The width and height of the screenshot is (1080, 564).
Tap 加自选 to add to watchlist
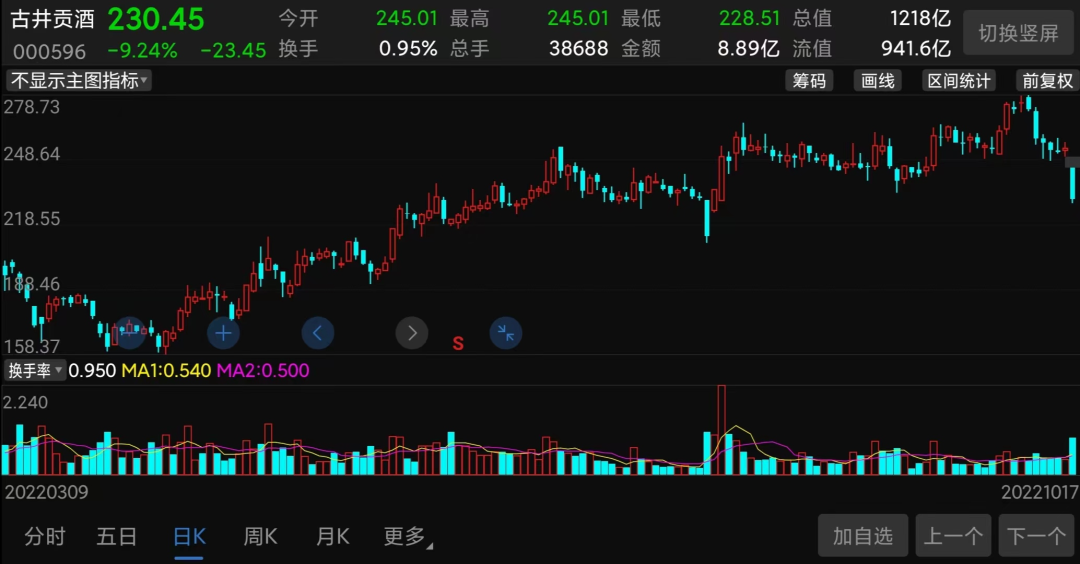(862, 536)
